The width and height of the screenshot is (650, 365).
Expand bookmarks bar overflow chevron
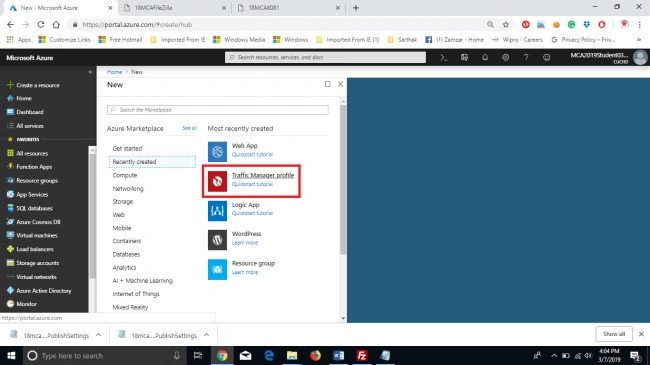[639, 40]
